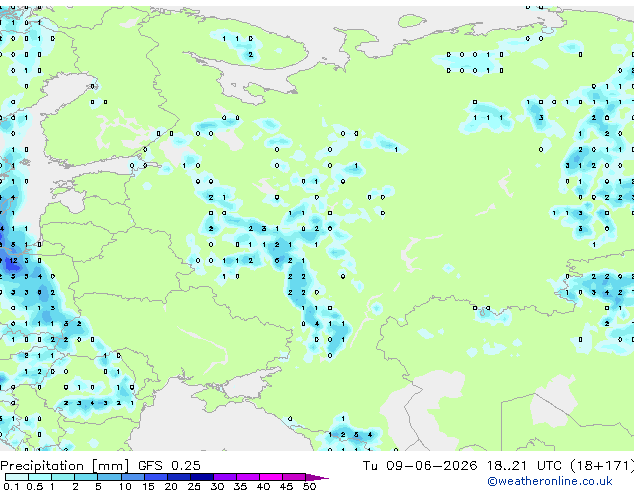Click the legend label '40'

pos(263,486)
